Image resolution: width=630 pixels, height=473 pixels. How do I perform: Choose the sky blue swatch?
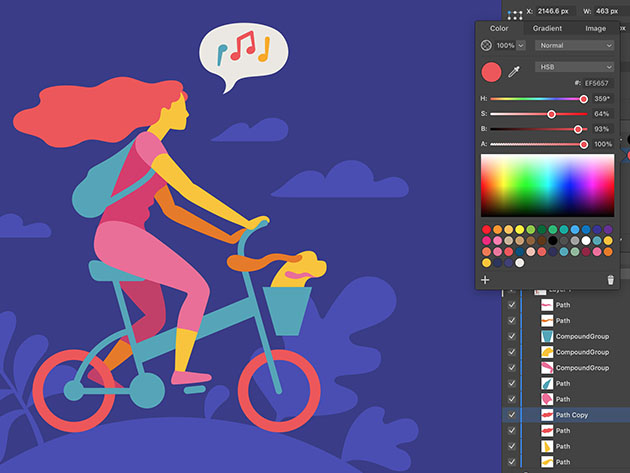(575, 229)
